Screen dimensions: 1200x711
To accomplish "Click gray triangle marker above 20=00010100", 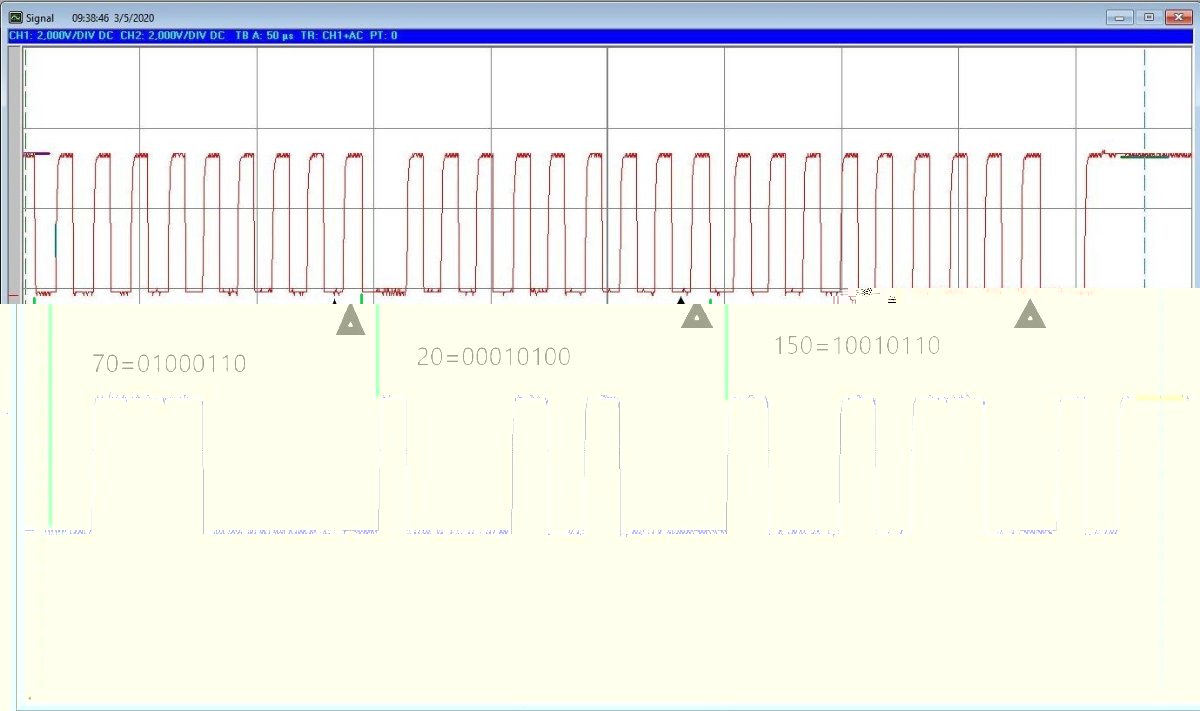I will coord(697,316).
